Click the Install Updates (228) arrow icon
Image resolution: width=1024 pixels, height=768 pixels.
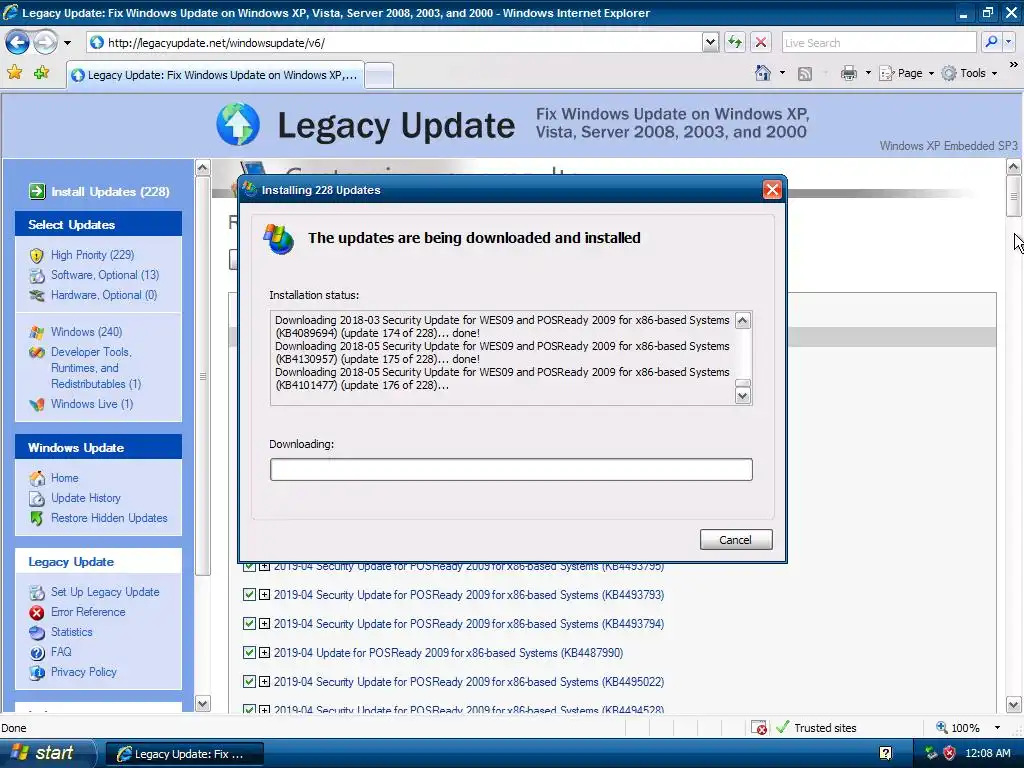[37, 191]
